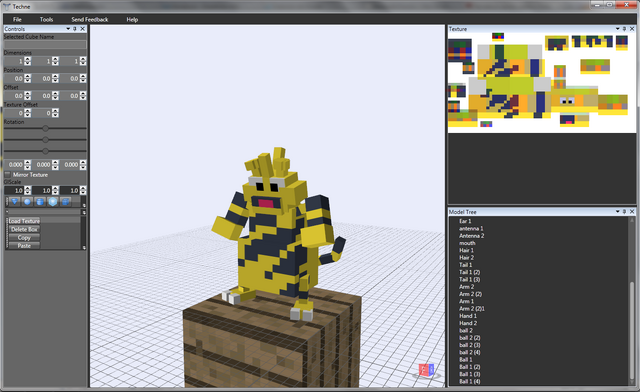Select 'Hand 1' in the Model Tree
This screenshot has width=640, height=392.
[x=468, y=316]
